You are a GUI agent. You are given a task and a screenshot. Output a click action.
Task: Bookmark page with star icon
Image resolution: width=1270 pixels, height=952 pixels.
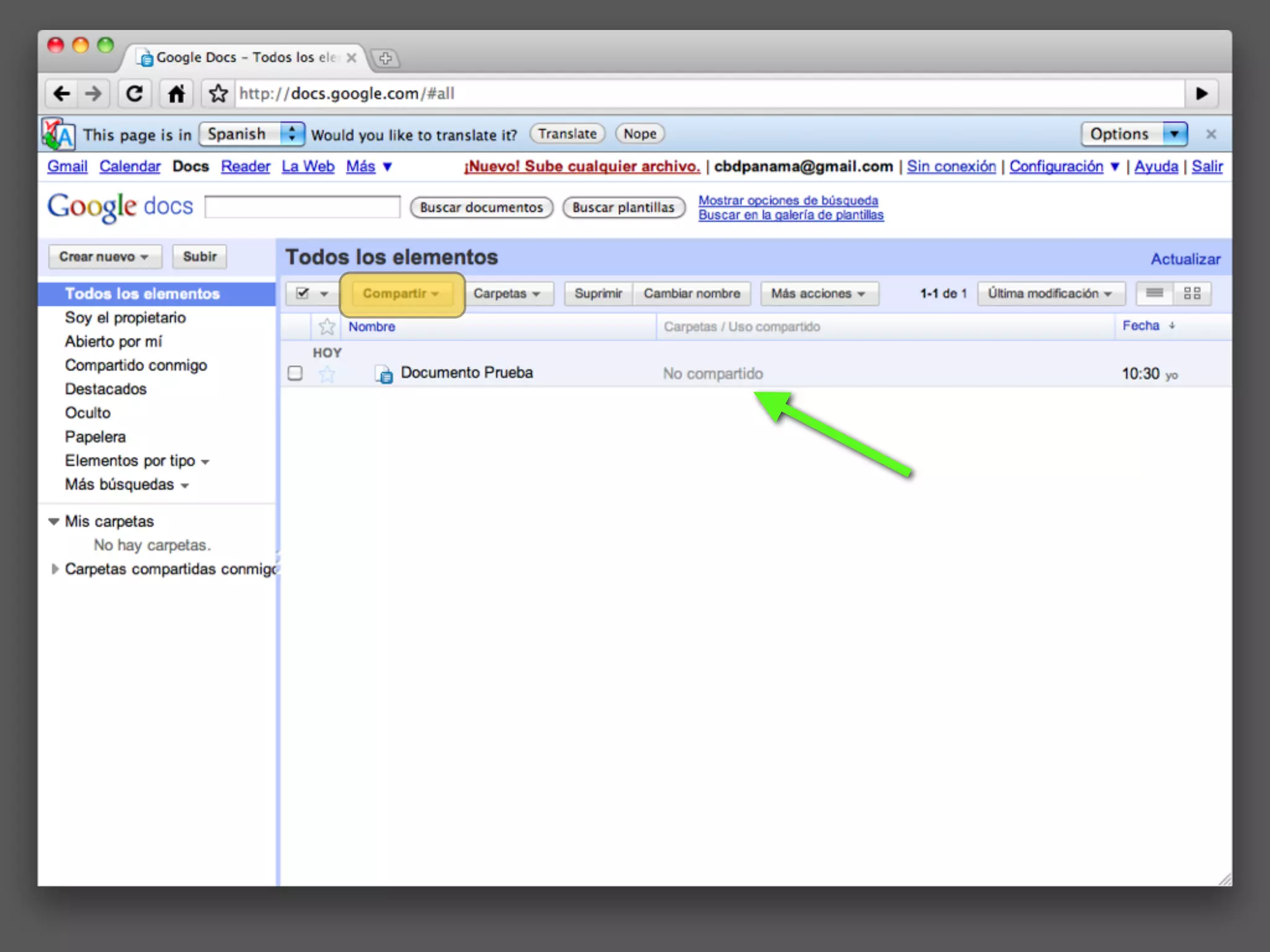point(218,94)
